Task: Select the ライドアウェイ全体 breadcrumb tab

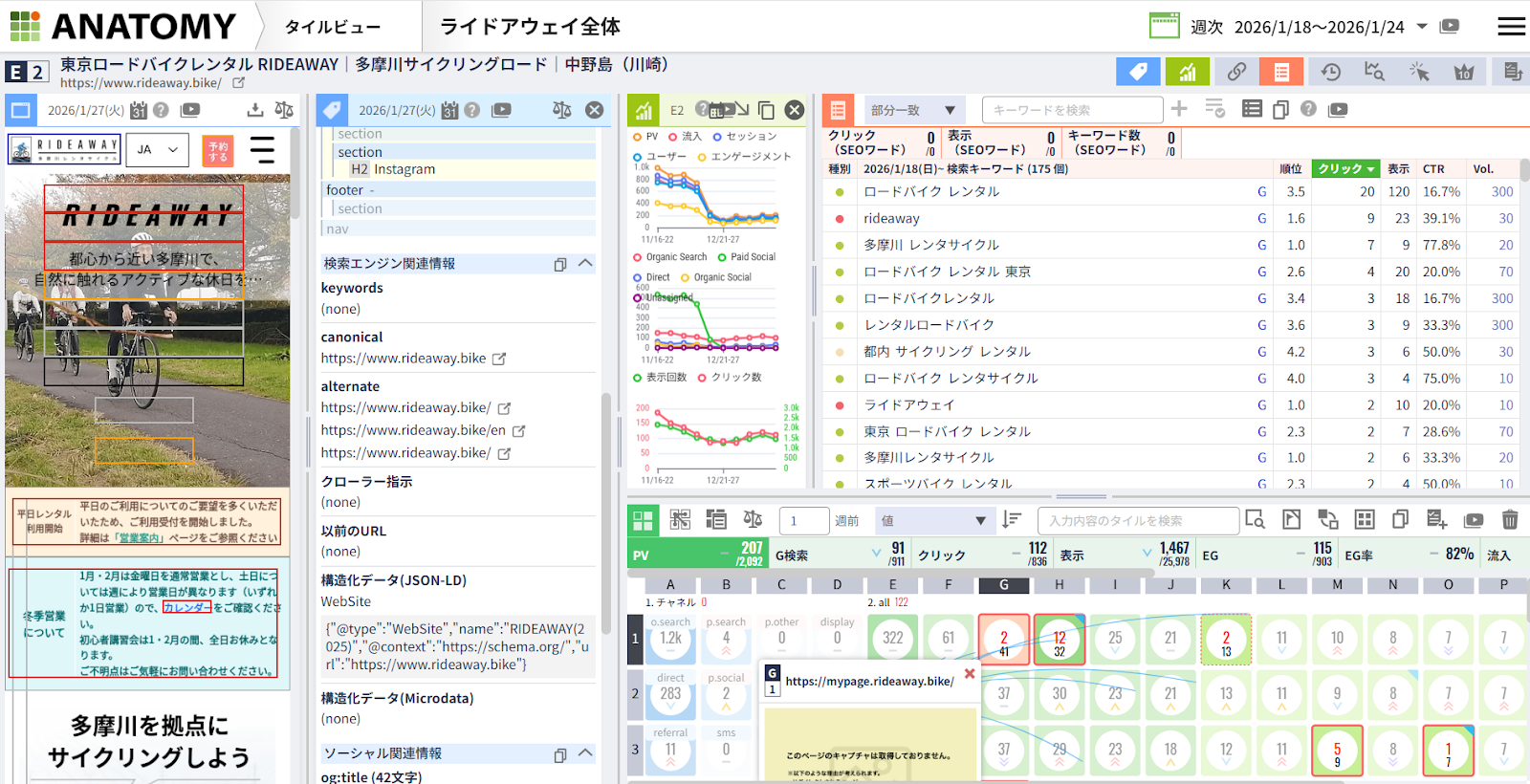Action: click(x=530, y=27)
